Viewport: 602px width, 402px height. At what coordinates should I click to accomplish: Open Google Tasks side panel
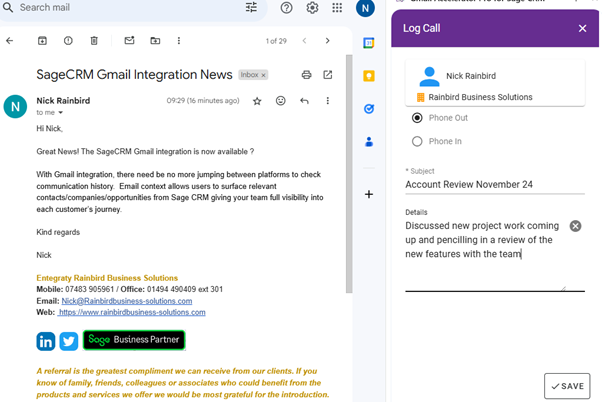point(369,109)
